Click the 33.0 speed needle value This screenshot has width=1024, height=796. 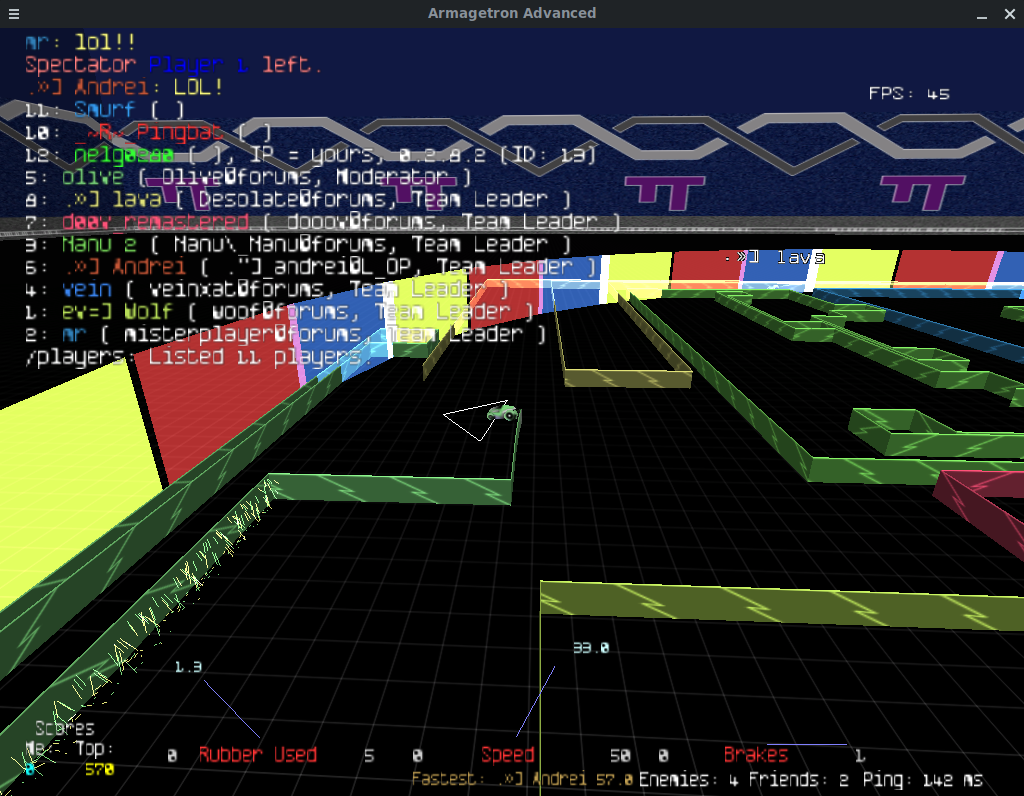tap(590, 648)
